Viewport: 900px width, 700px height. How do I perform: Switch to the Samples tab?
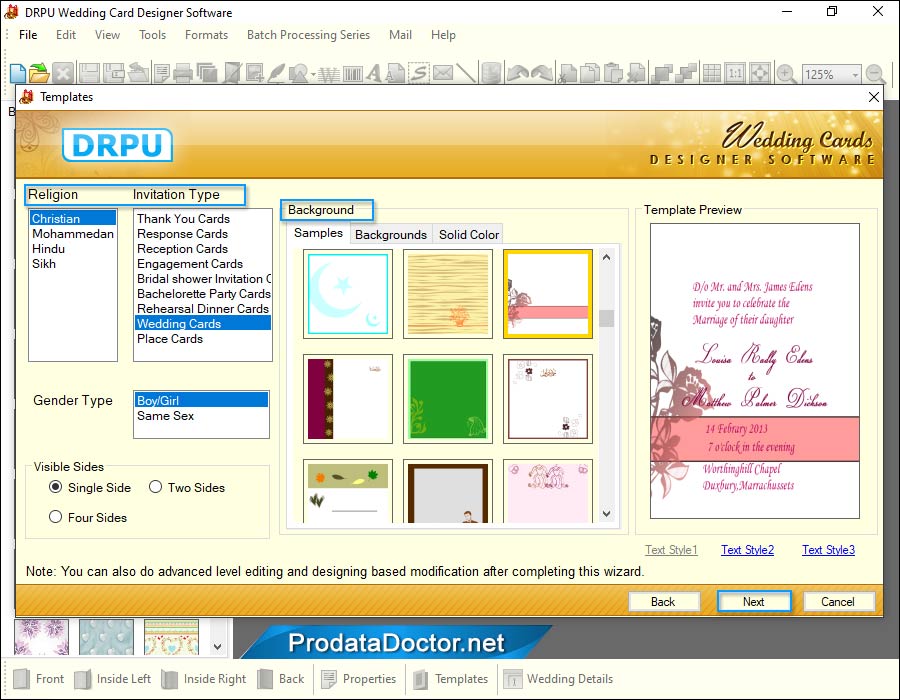(318, 233)
